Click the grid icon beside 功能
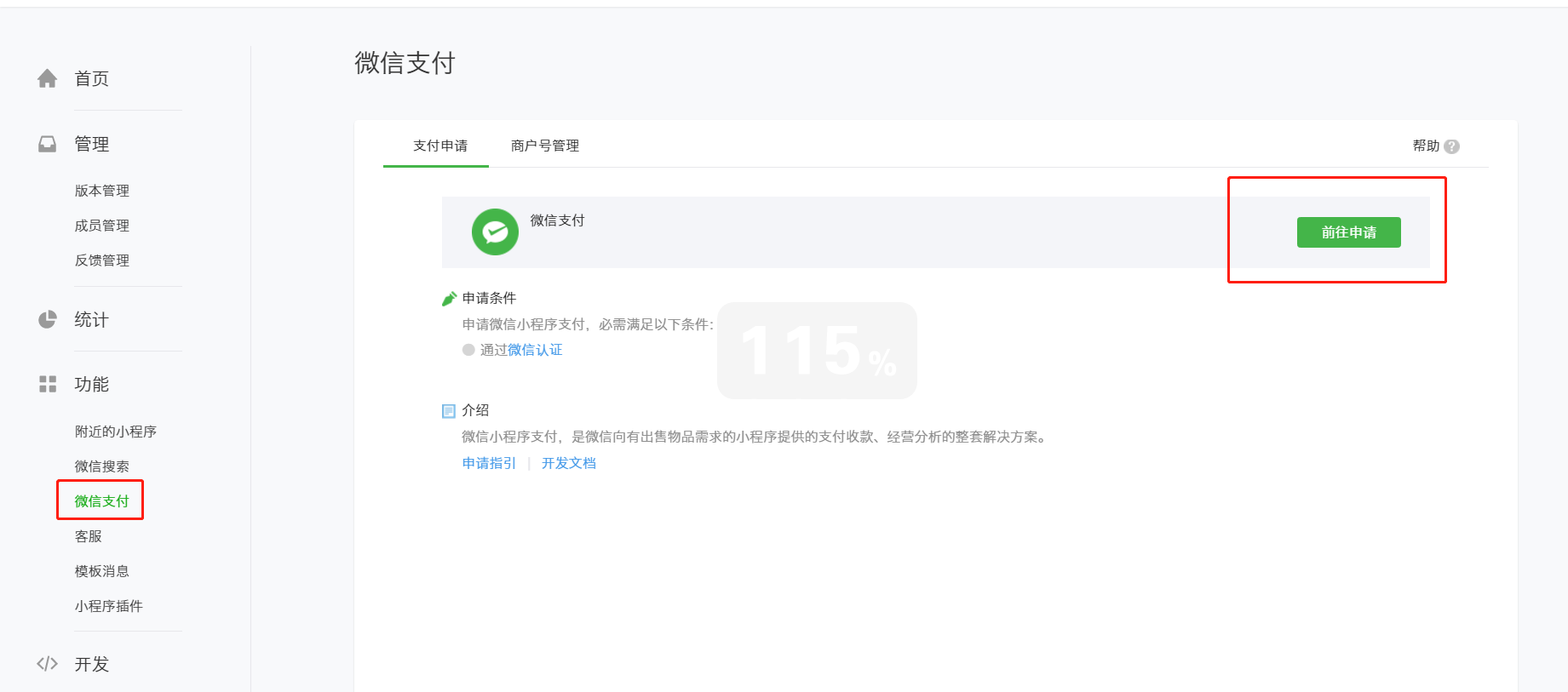1568x692 pixels. click(x=48, y=384)
